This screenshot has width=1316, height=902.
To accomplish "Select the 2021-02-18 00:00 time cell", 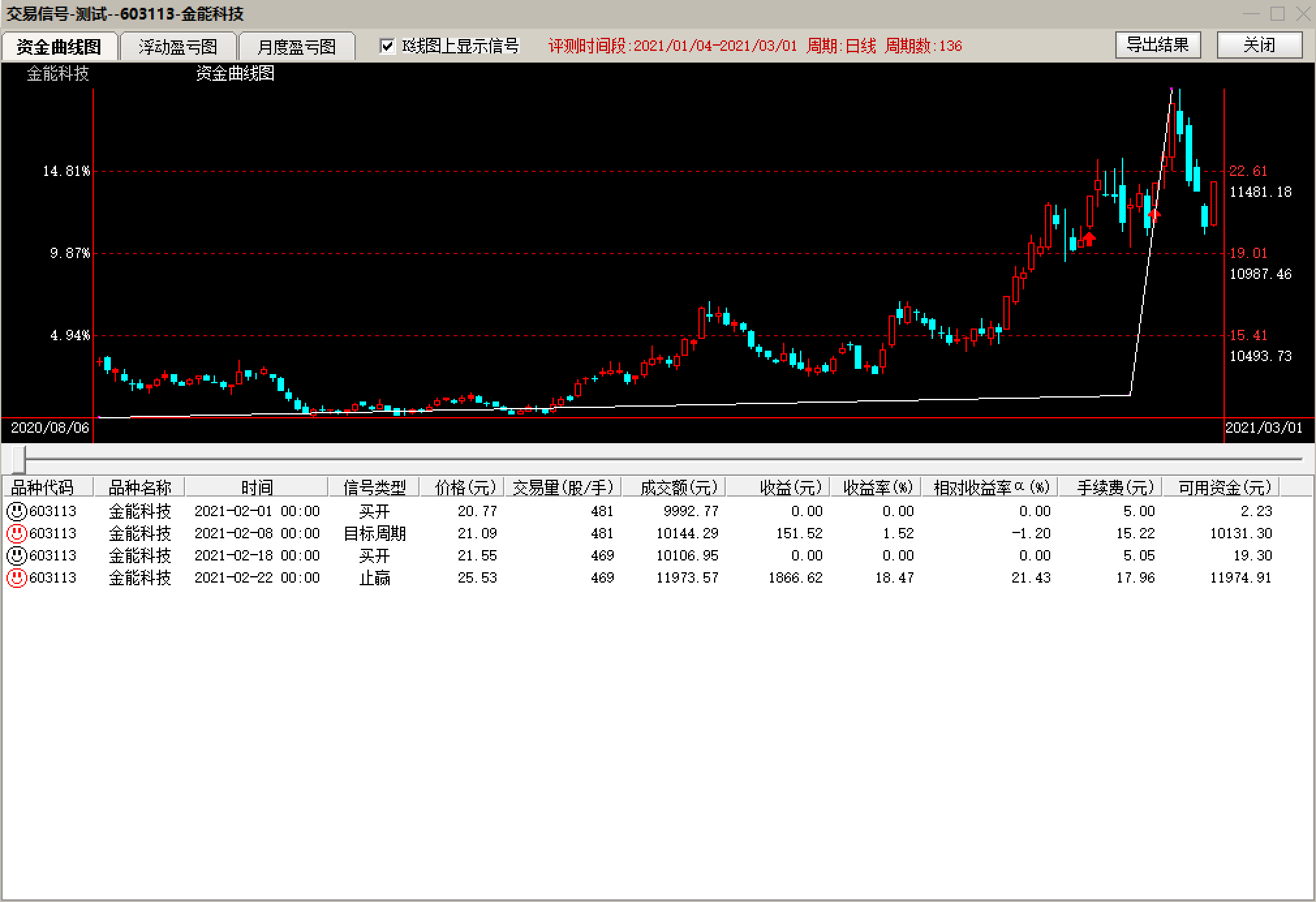I will click(257, 555).
